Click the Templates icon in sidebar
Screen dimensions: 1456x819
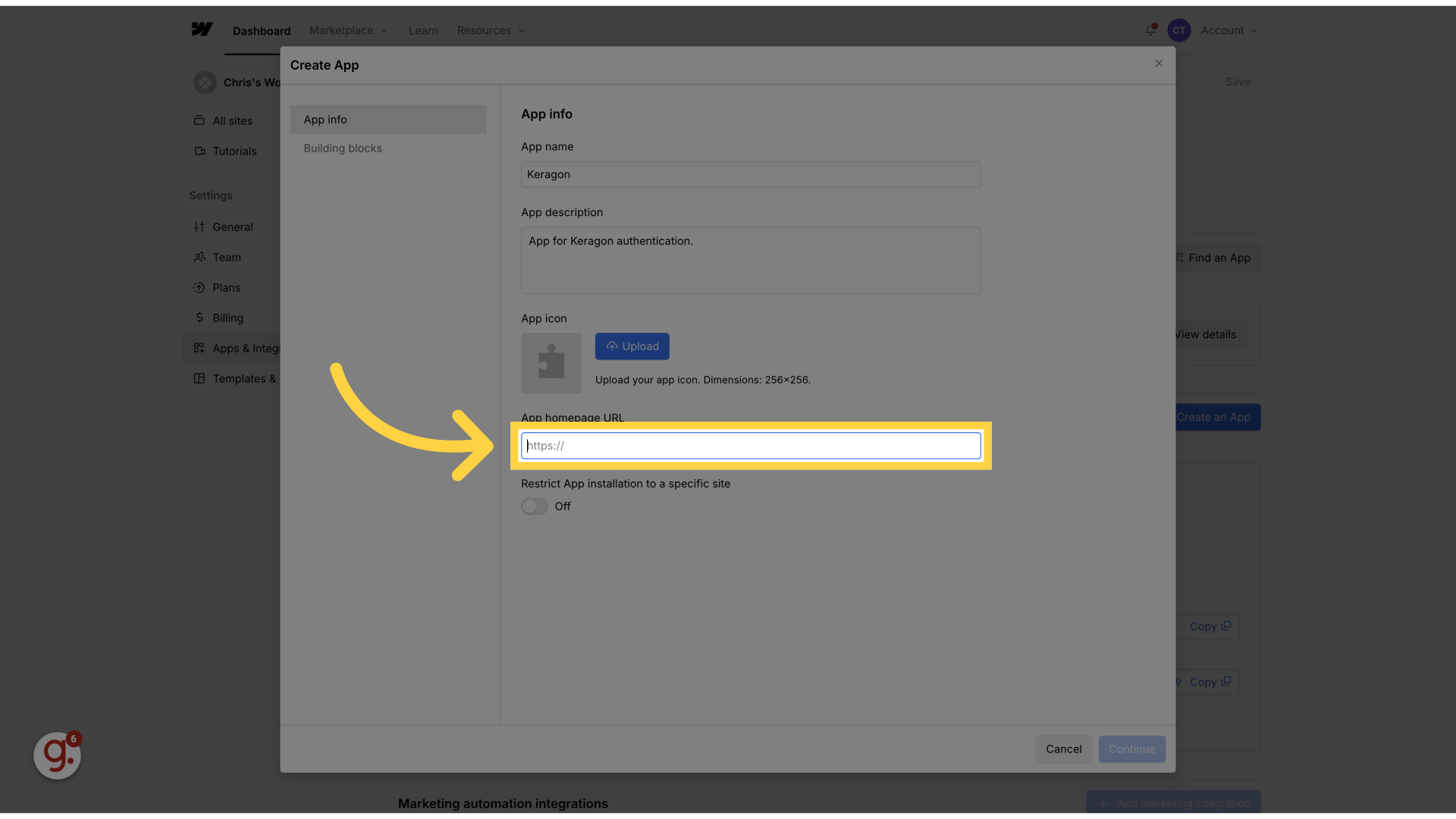(x=199, y=378)
